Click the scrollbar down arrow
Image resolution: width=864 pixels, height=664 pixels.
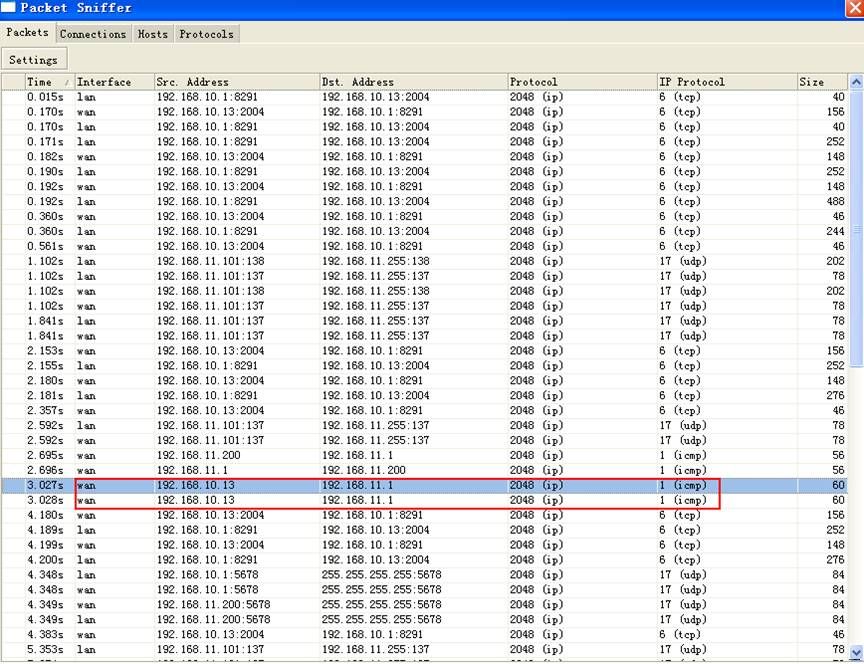pyautogui.click(x=856, y=654)
